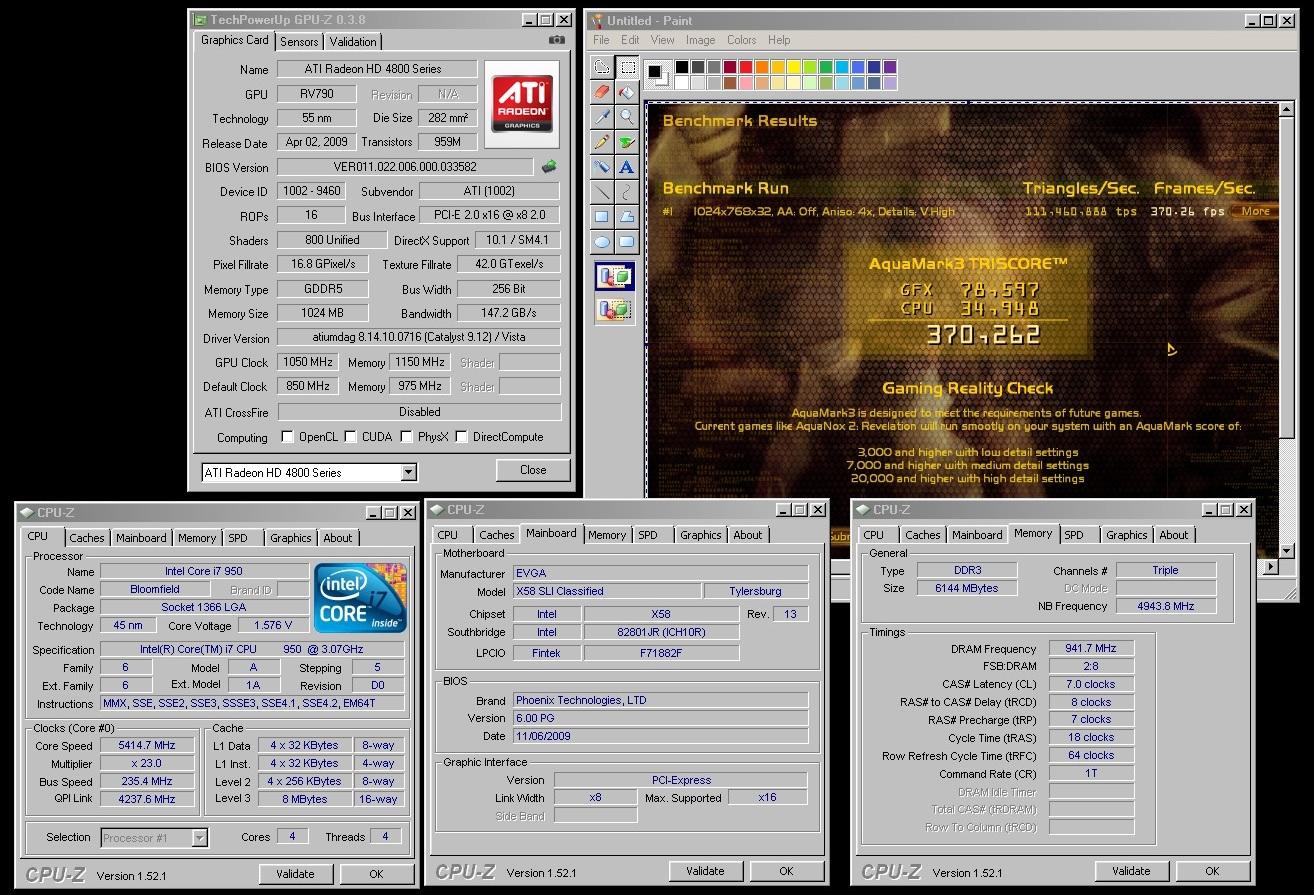Select the Magnifier tool in Paint
The width and height of the screenshot is (1314, 895).
(x=627, y=117)
